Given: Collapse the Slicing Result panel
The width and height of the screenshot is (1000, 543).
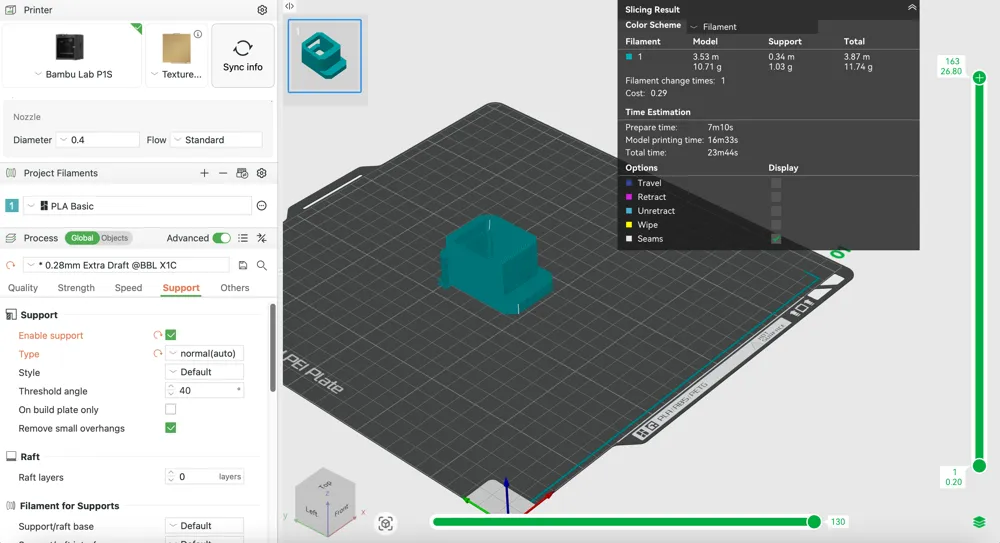Looking at the screenshot, I should pos(912,8).
